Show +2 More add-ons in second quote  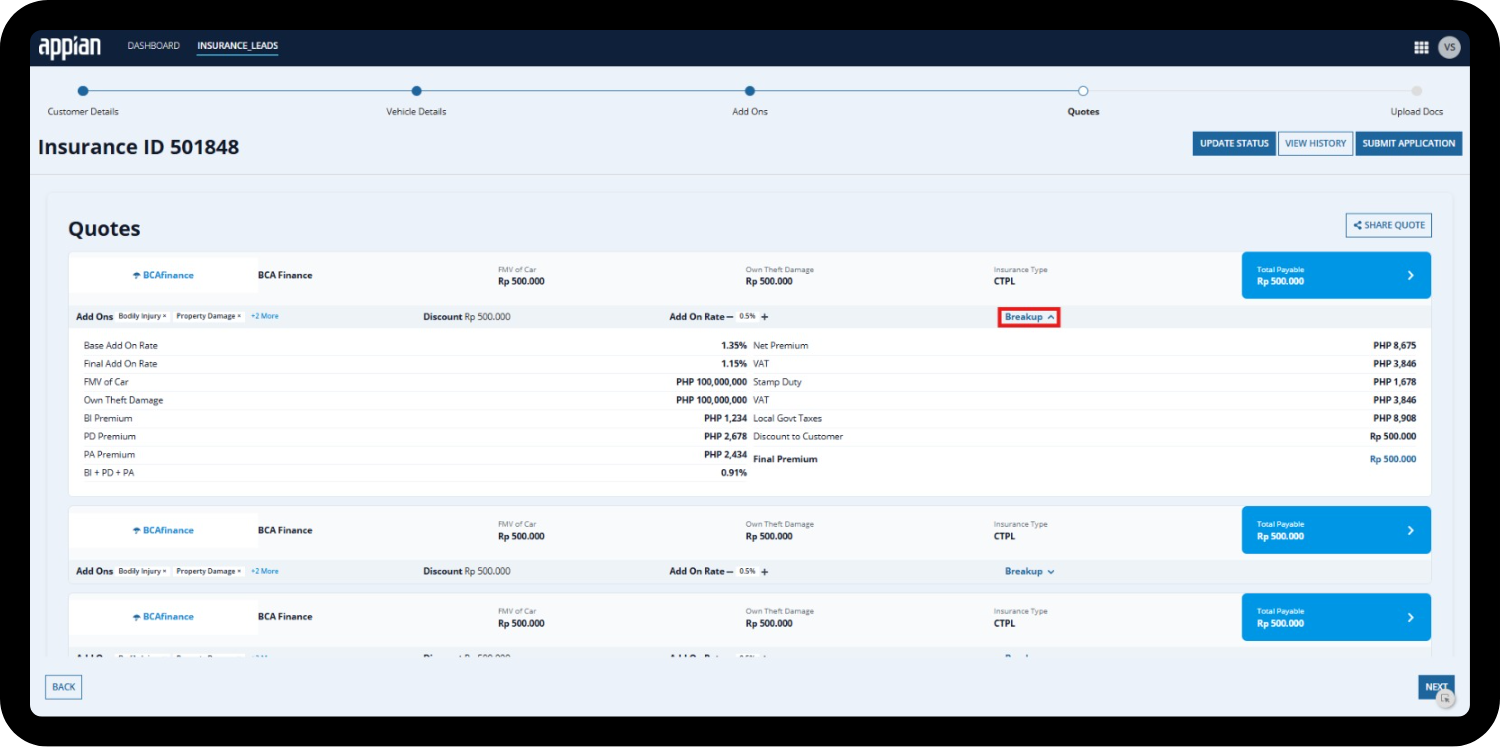tap(265, 571)
